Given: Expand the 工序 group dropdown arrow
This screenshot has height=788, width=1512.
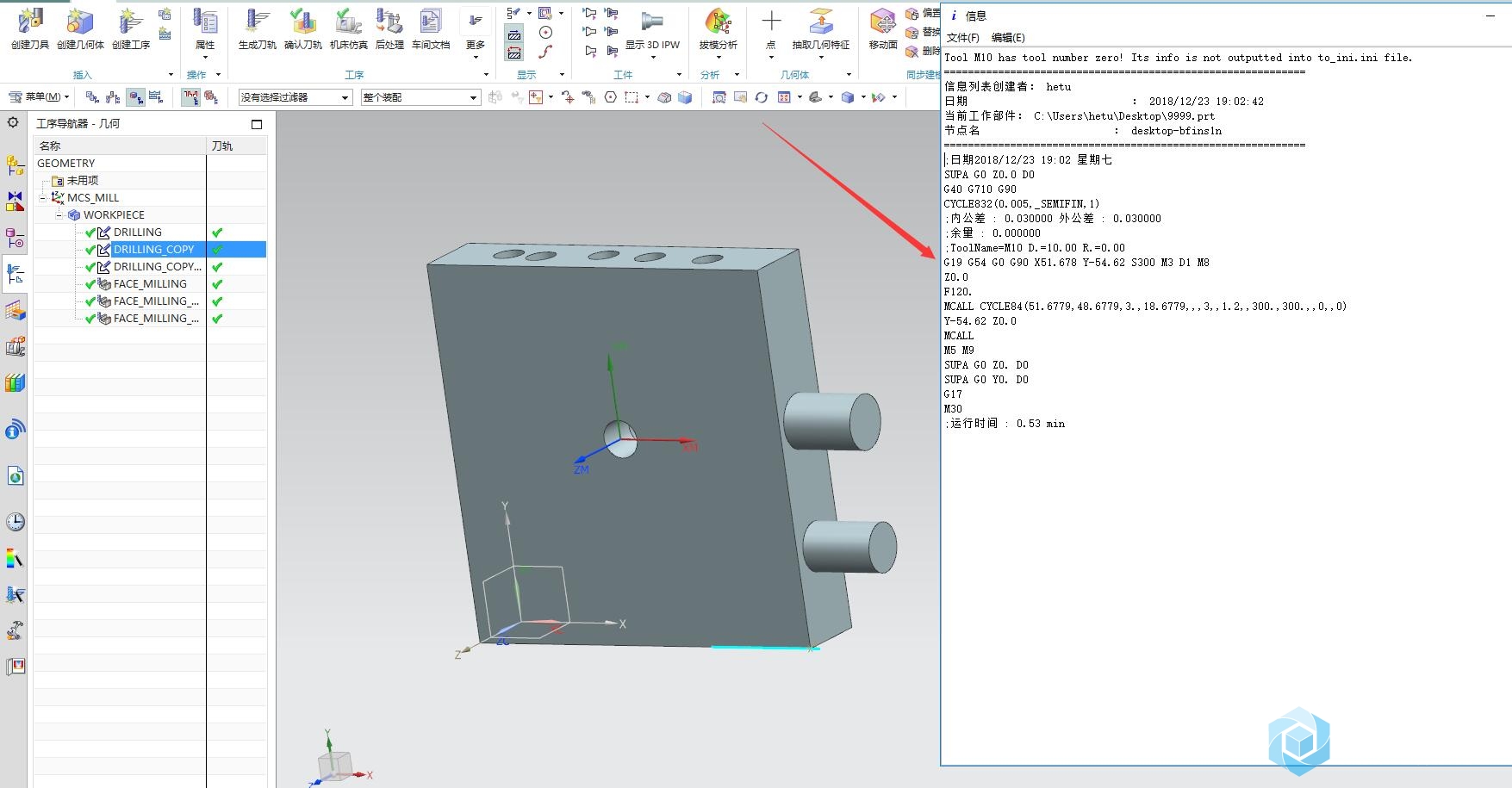Looking at the screenshot, I should pos(486,75).
